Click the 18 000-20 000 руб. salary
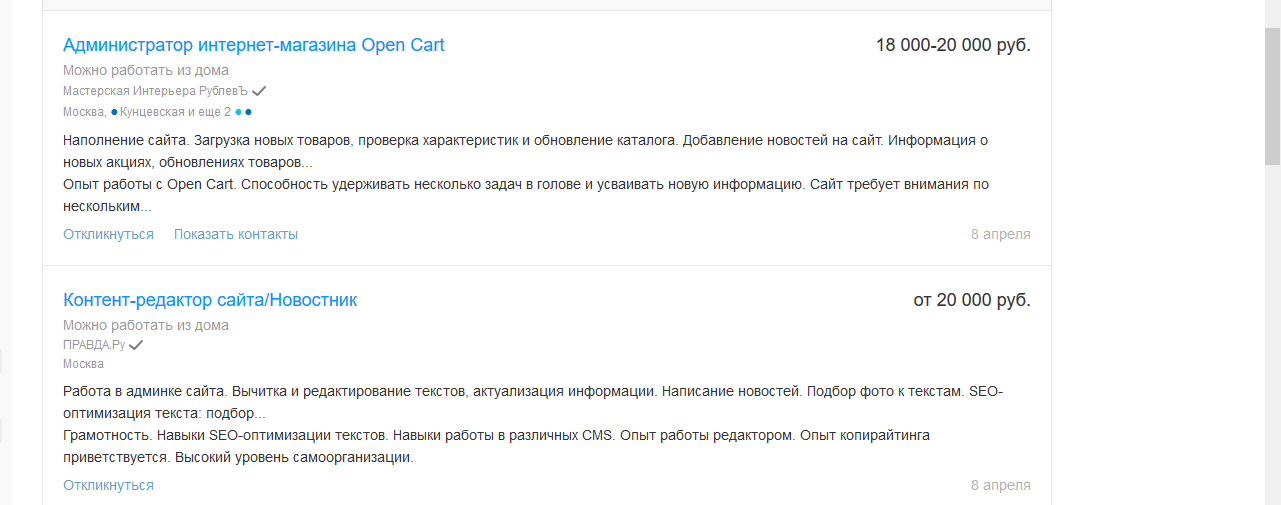Image resolution: width=1281 pixels, height=505 pixels. 953,45
